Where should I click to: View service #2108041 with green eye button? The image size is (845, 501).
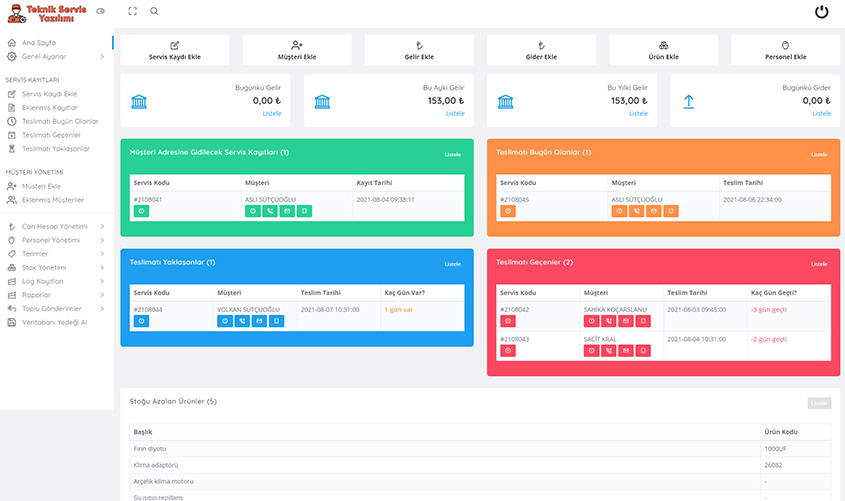(141, 211)
